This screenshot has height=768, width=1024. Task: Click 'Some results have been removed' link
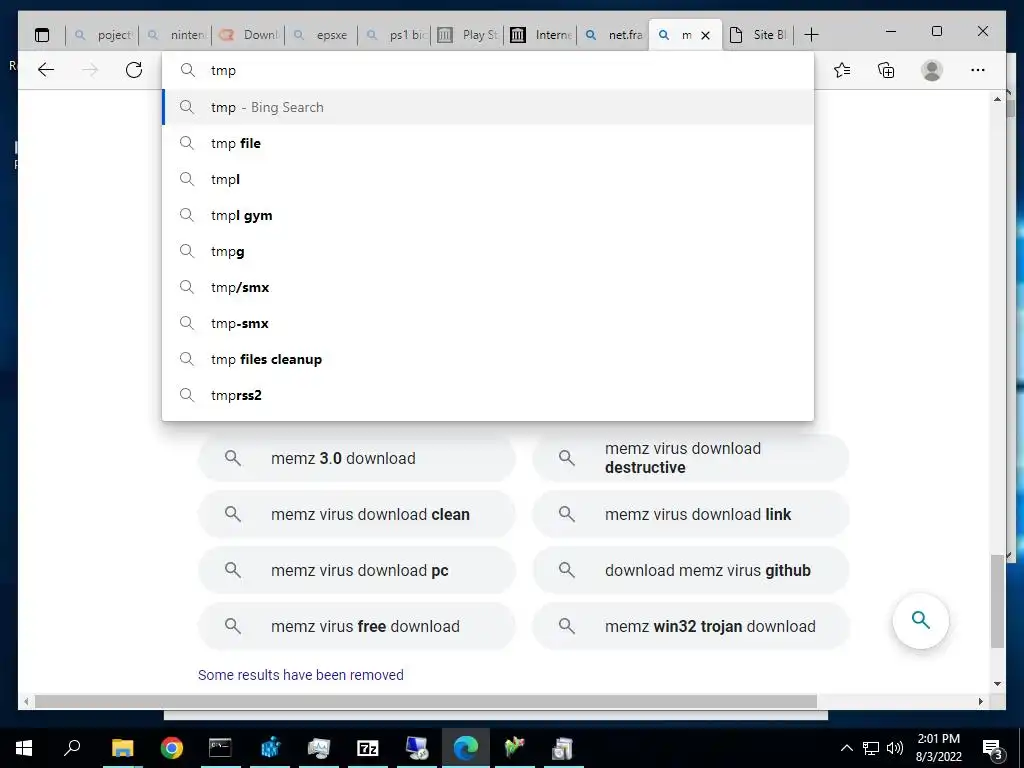click(x=301, y=675)
